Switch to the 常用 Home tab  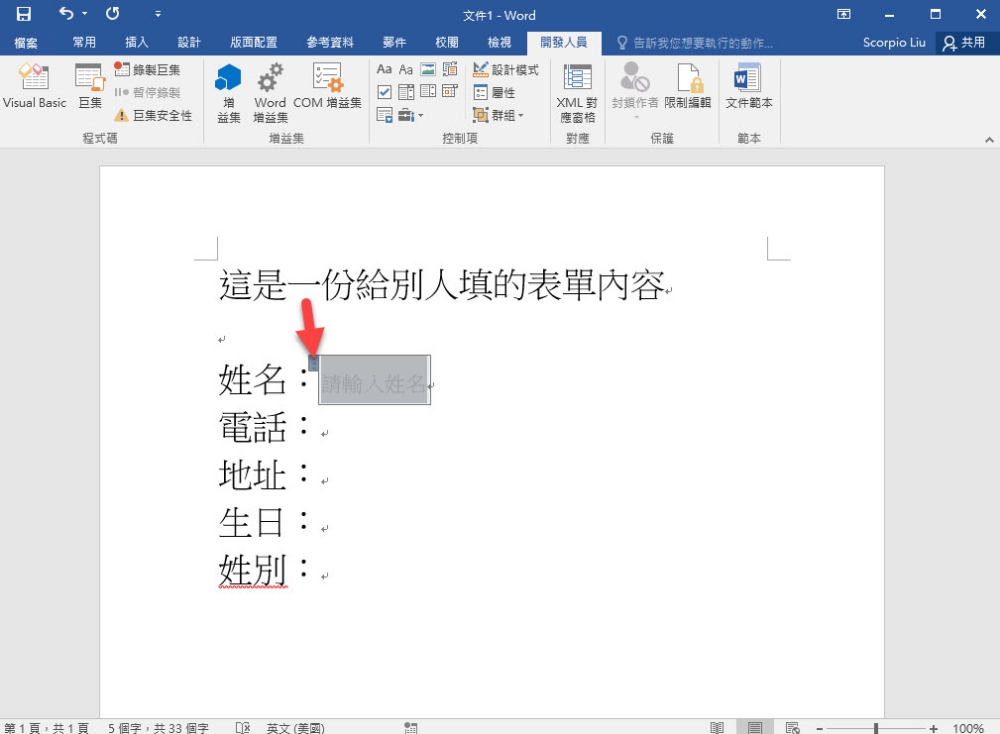[84, 43]
